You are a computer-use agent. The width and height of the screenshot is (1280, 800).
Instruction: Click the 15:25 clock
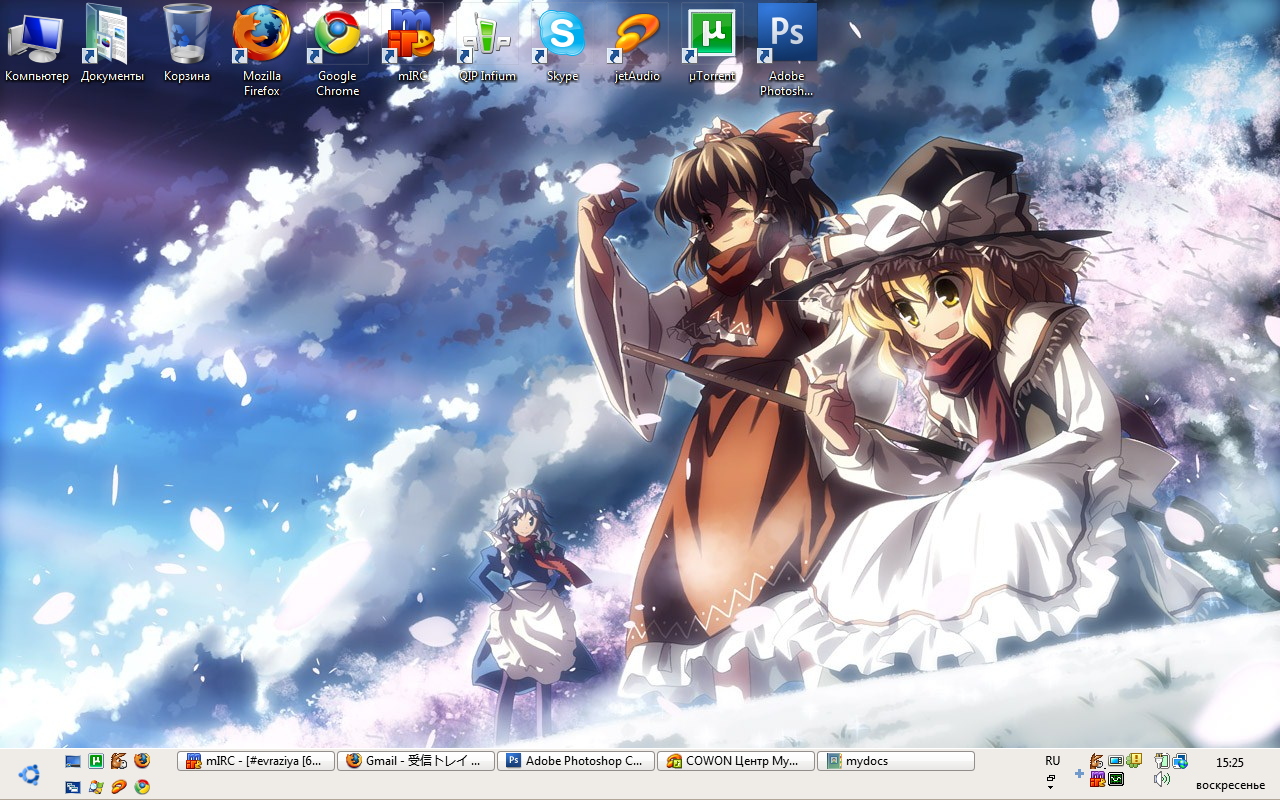tap(1230, 763)
